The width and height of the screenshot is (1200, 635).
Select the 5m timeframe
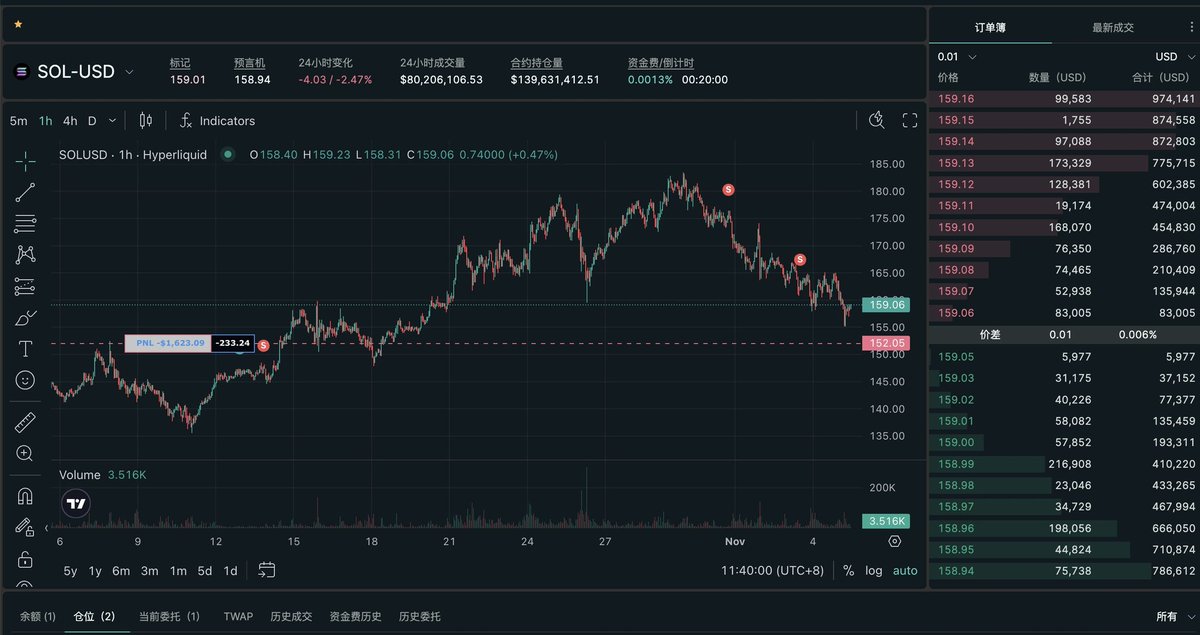[x=18, y=120]
